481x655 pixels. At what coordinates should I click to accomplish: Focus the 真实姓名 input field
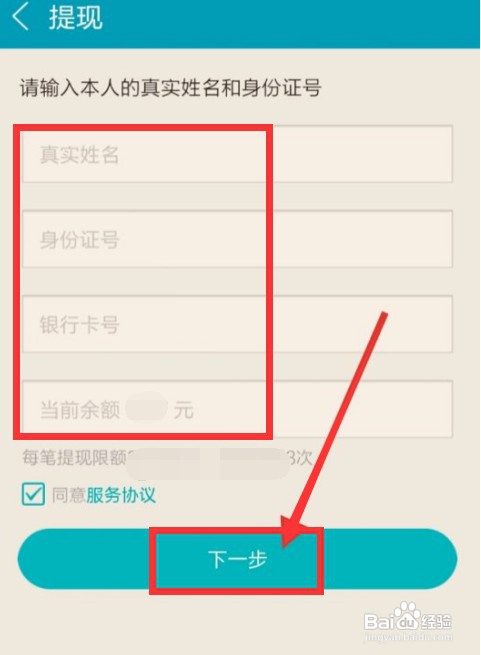click(x=237, y=154)
